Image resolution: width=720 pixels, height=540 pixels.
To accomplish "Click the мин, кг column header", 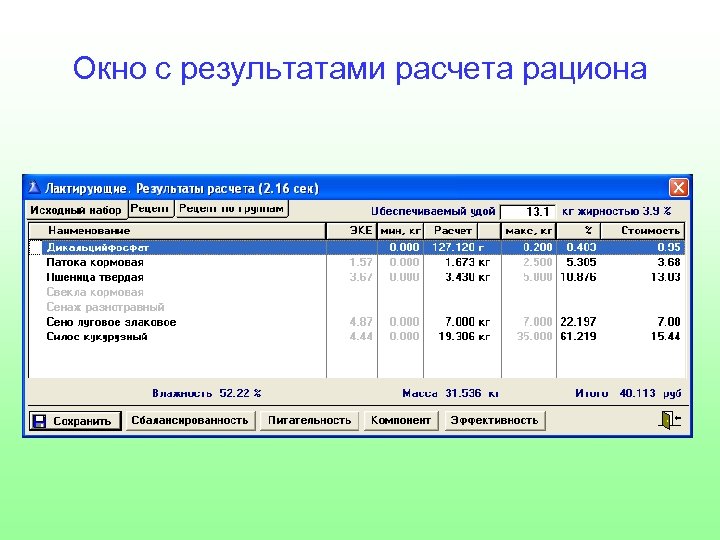I will 400,231.
